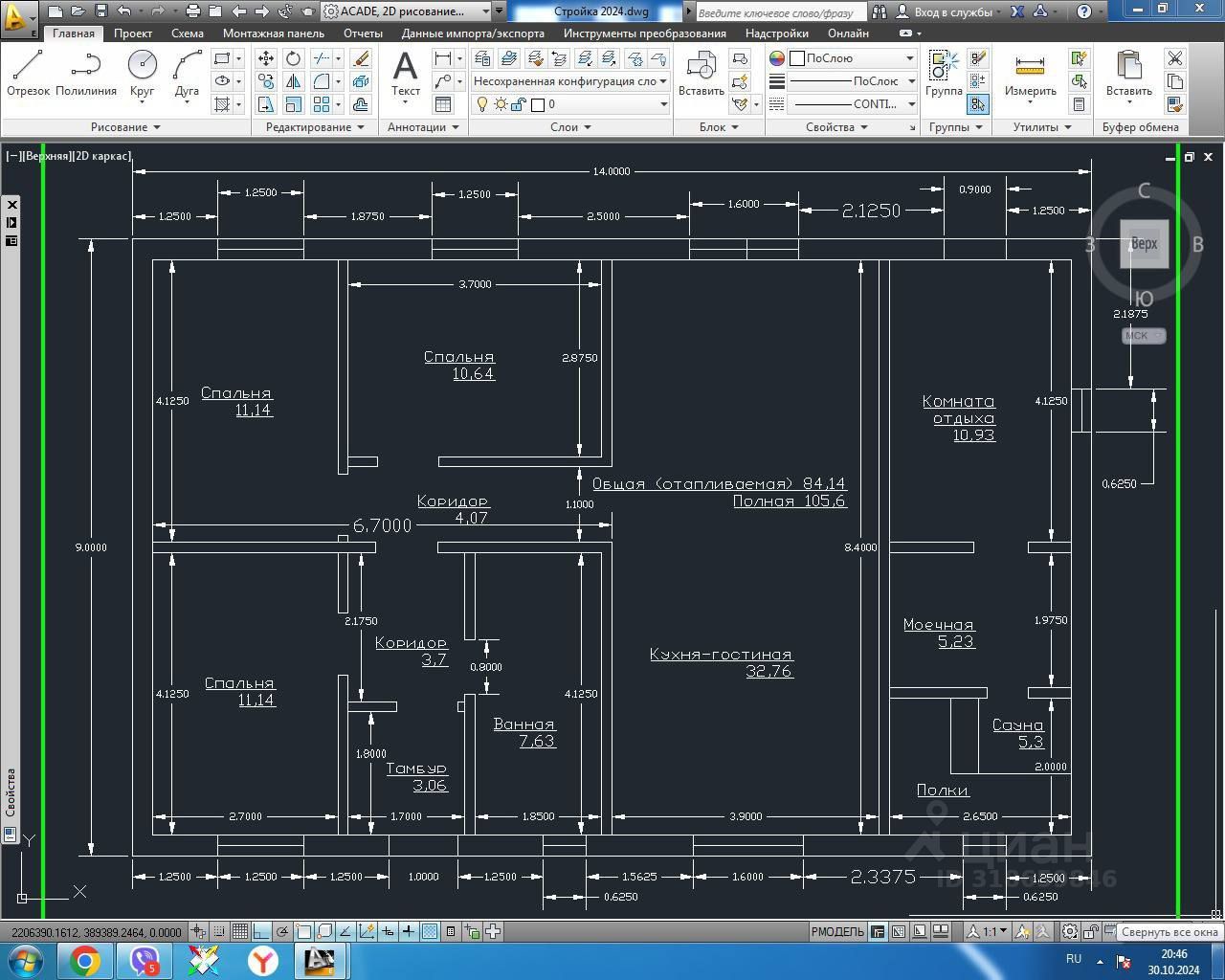
Task: Insert a table from Аннотации panel
Action: (x=443, y=104)
